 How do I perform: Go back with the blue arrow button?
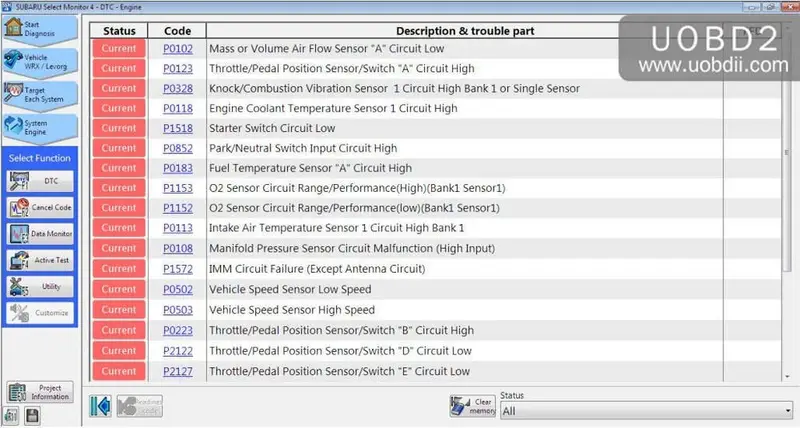(x=101, y=406)
